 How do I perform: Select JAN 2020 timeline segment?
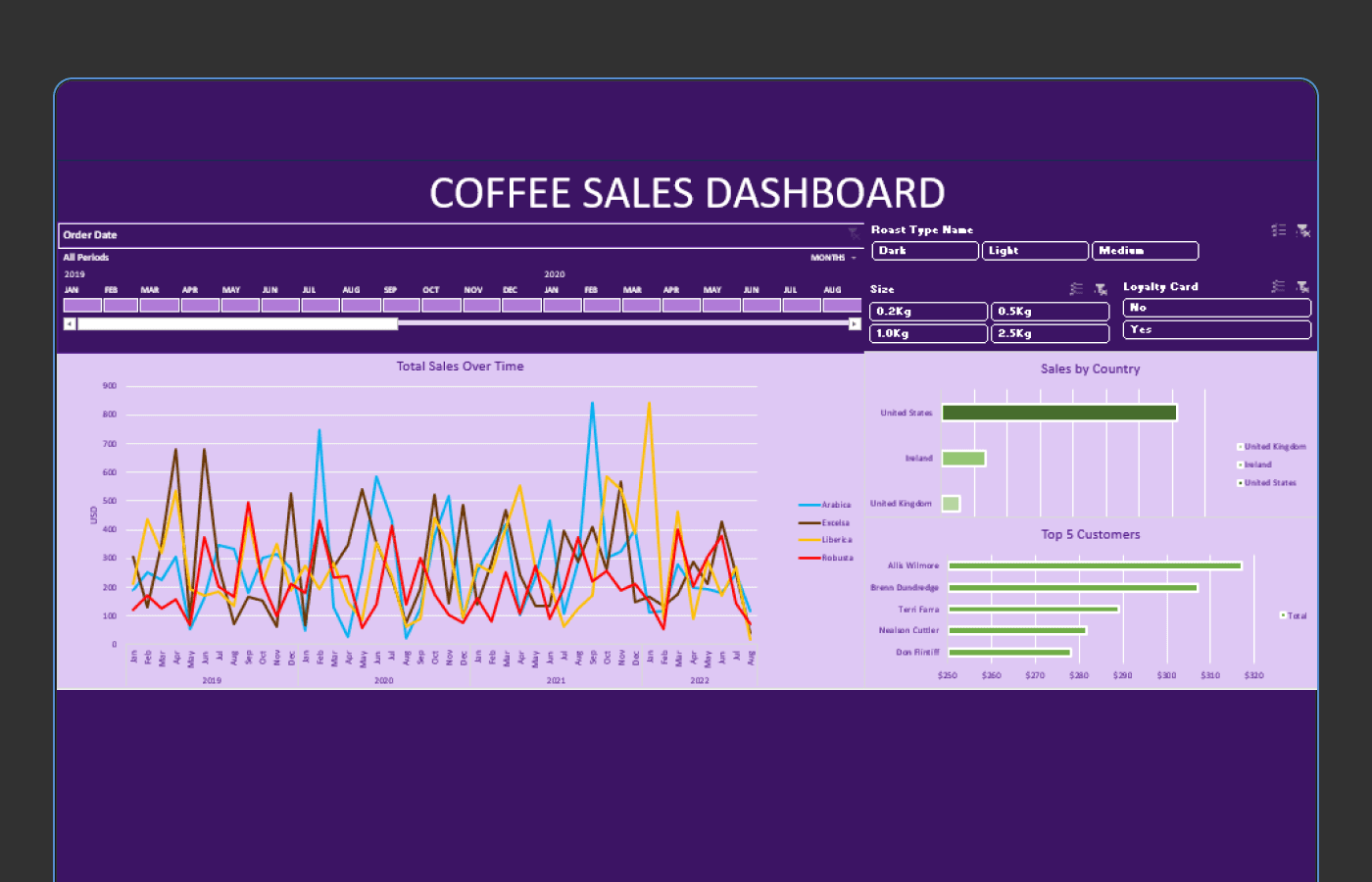point(562,305)
